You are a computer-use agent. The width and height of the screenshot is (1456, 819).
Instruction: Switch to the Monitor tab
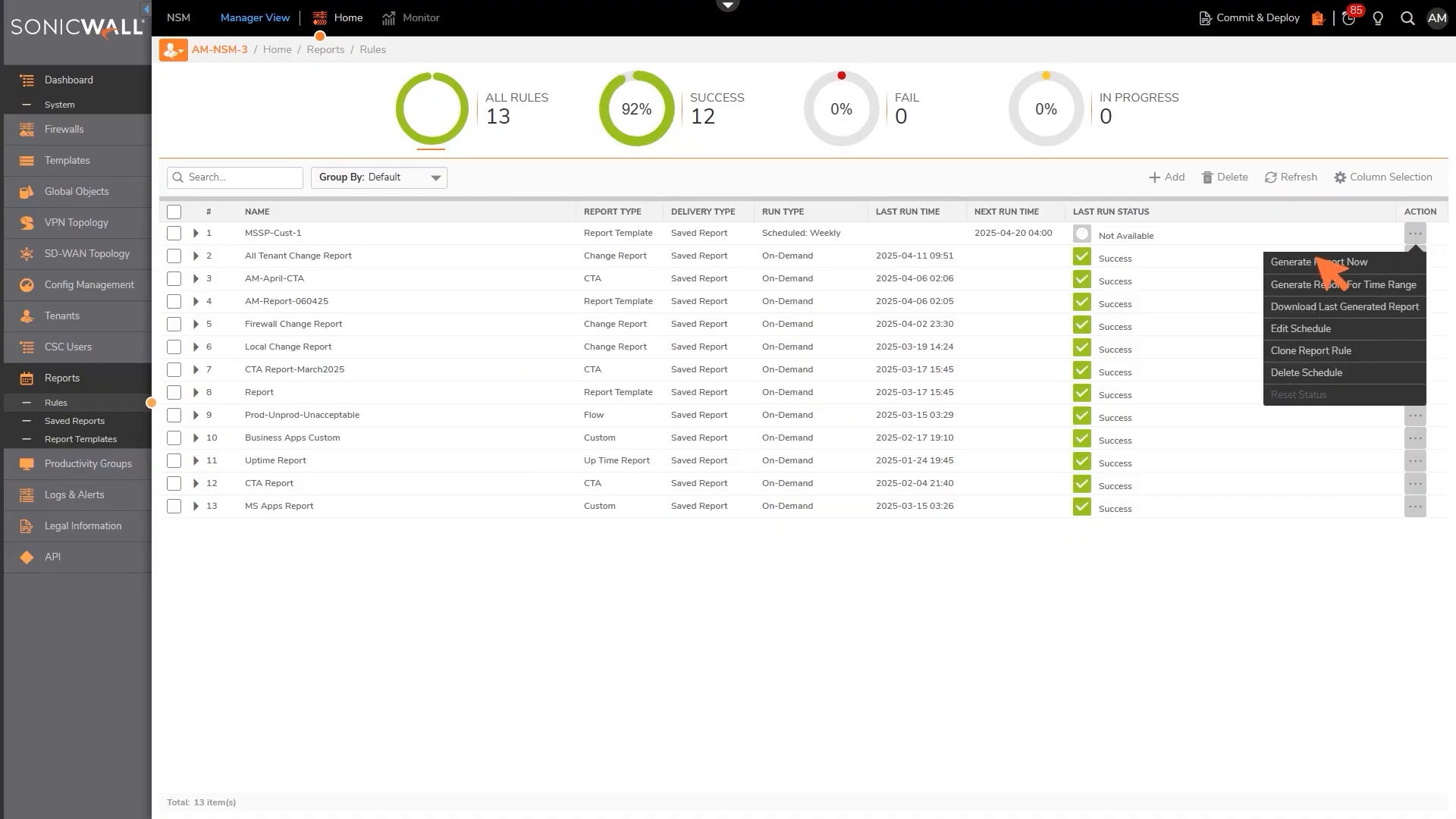pyautogui.click(x=421, y=17)
